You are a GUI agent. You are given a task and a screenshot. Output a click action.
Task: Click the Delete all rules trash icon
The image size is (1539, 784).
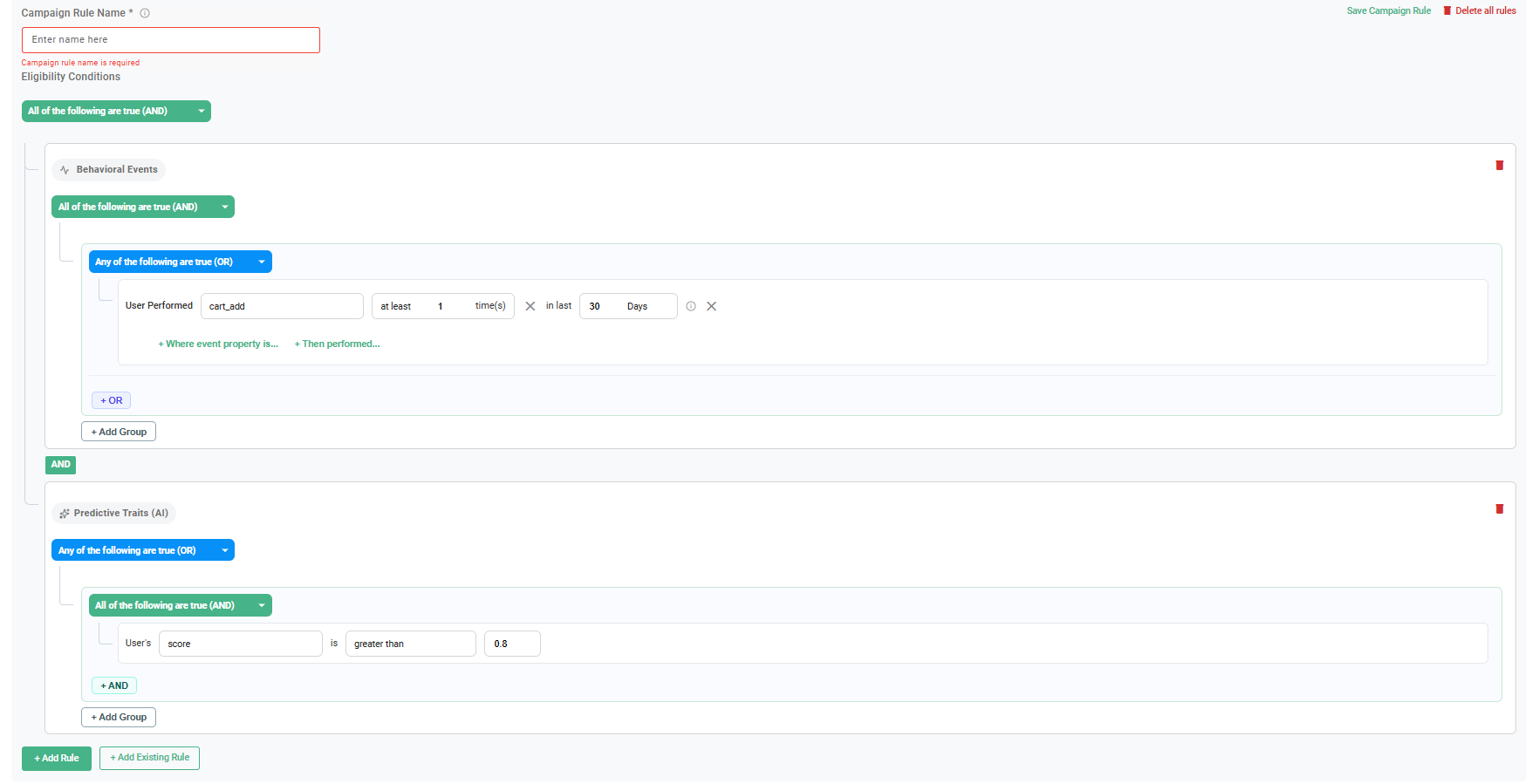[x=1447, y=10]
